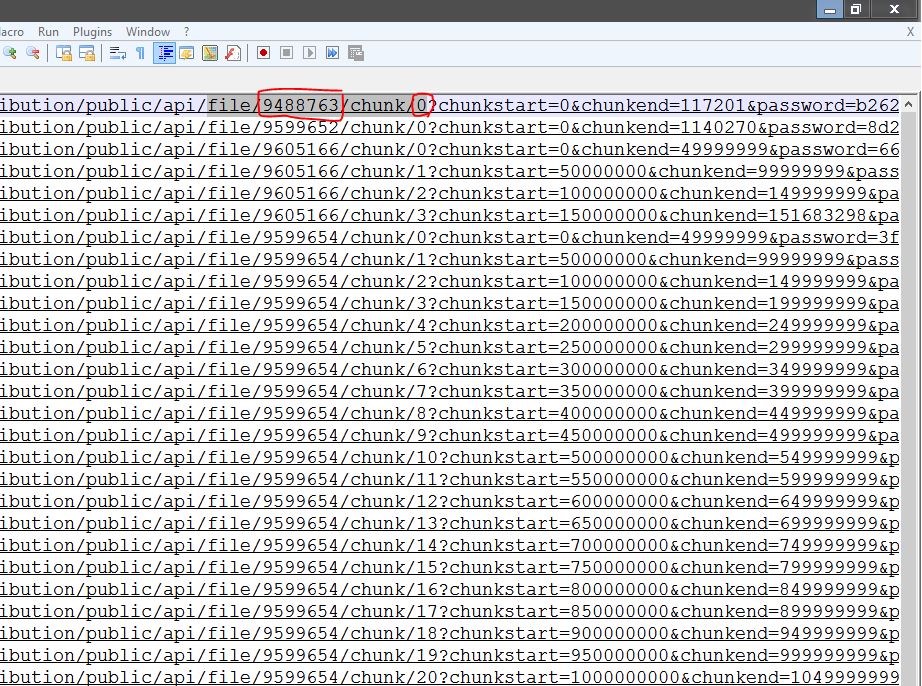
Task: Start macro recording with the red dot
Action: (263, 53)
